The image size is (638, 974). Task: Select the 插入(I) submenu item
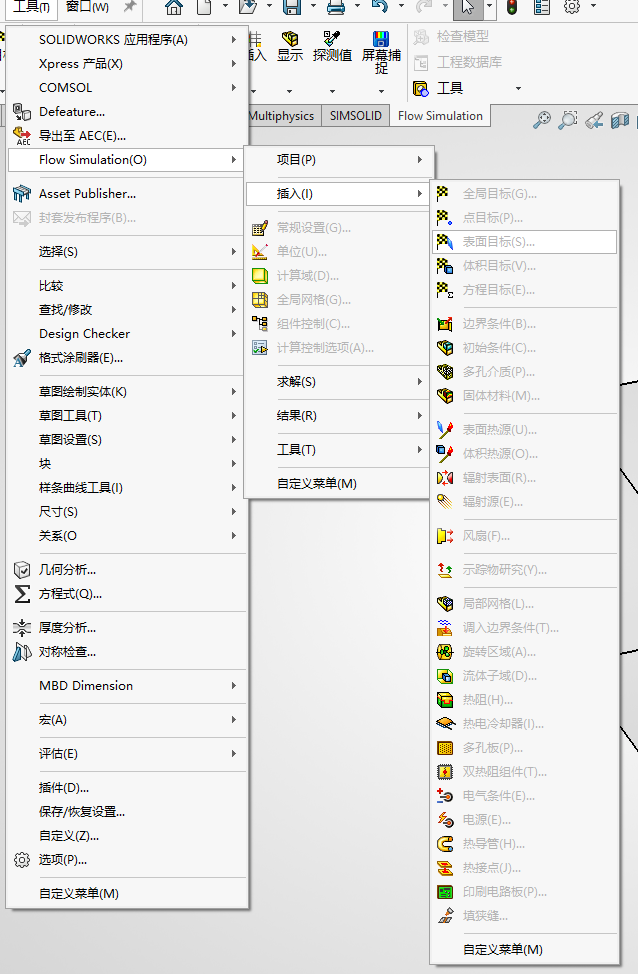(x=337, y=194)
